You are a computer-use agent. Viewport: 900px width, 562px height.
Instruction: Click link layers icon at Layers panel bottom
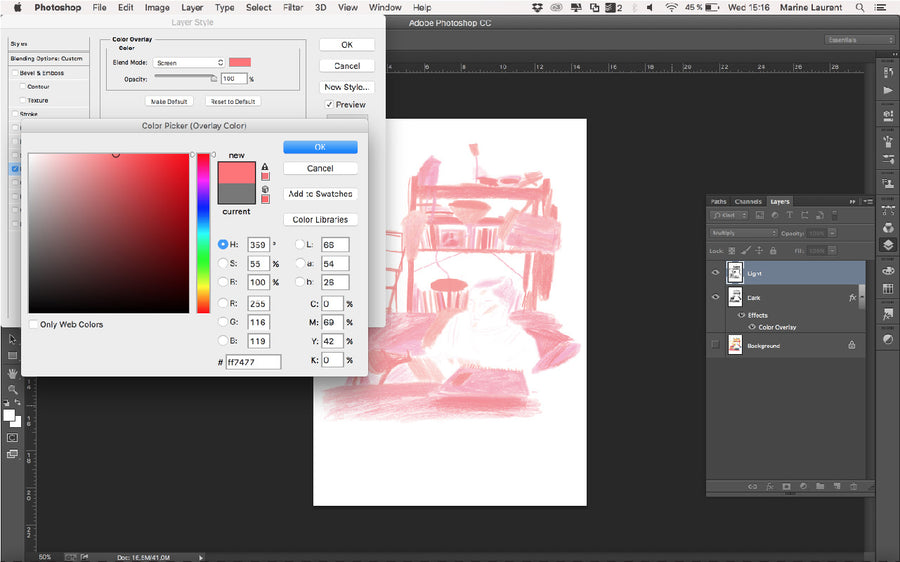pos(752,486)
